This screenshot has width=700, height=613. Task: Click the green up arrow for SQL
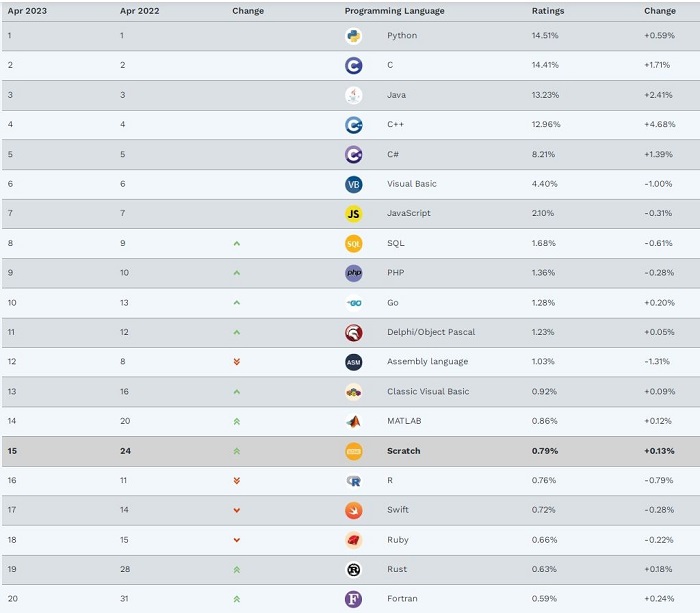click(237, 243)
